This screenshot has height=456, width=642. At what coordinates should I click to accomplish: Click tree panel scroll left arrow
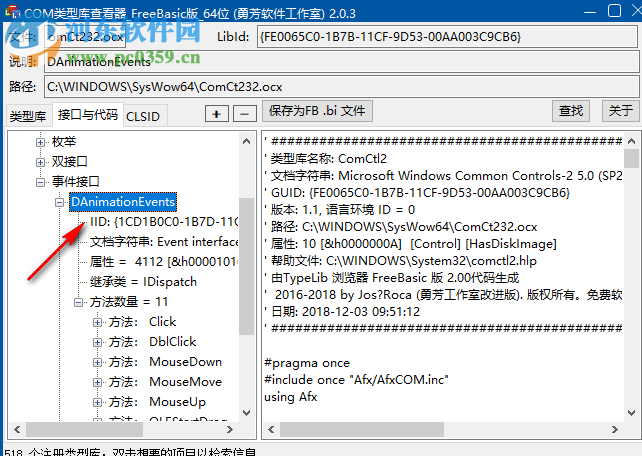coord(17,429)
